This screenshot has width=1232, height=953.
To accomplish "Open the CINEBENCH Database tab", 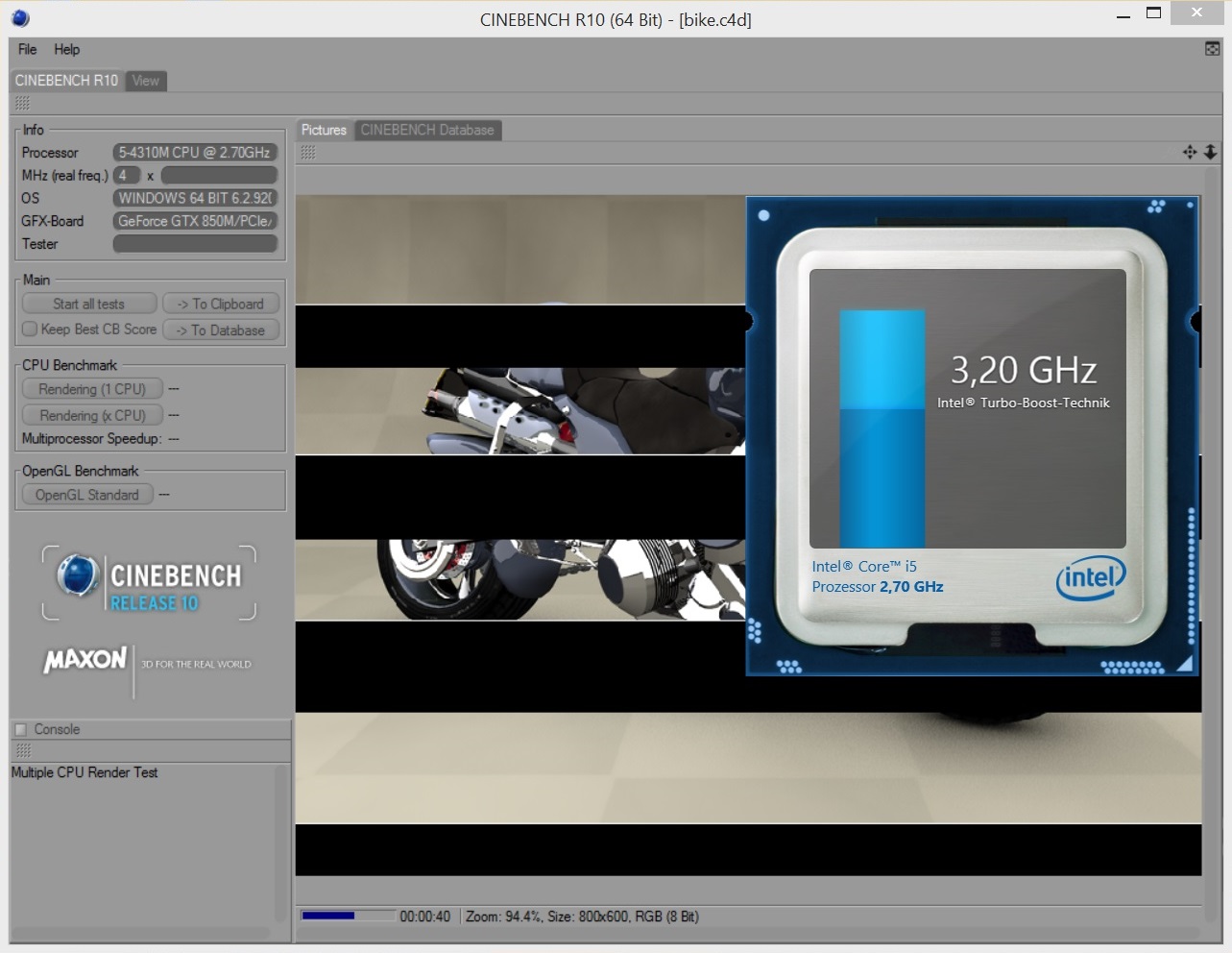I will click(427, 130).
